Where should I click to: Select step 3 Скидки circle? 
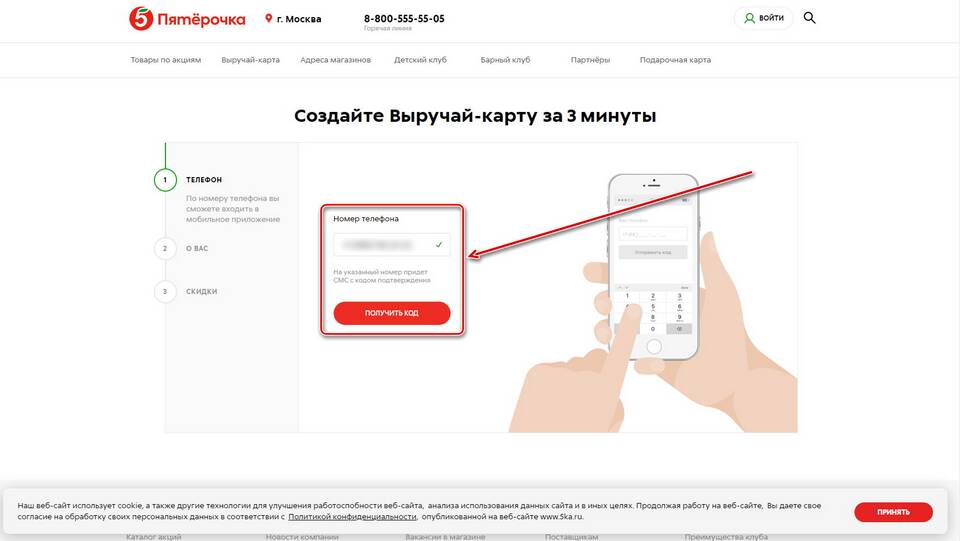(165, 291)
